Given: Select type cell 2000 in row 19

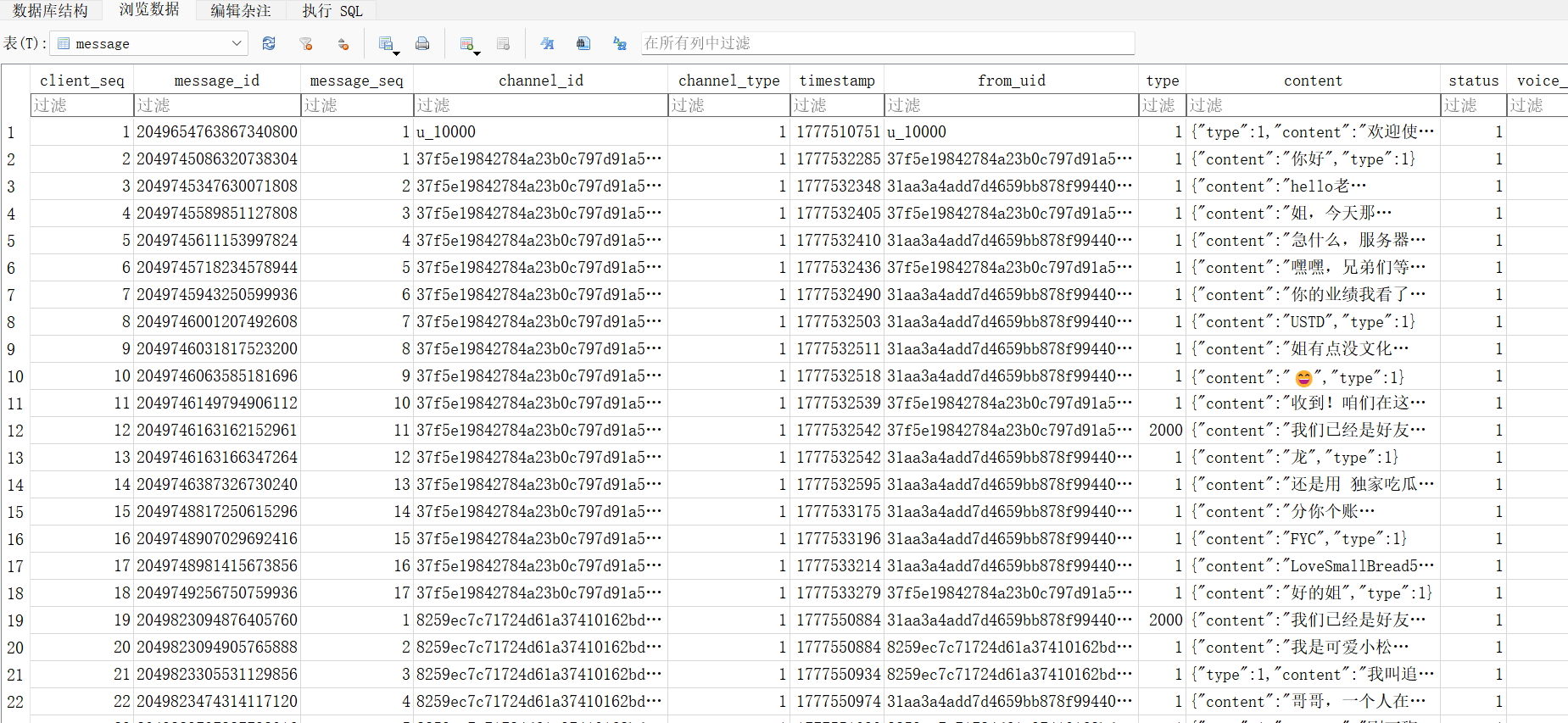Looking at the screenshot, I should tap(1163, 620).
